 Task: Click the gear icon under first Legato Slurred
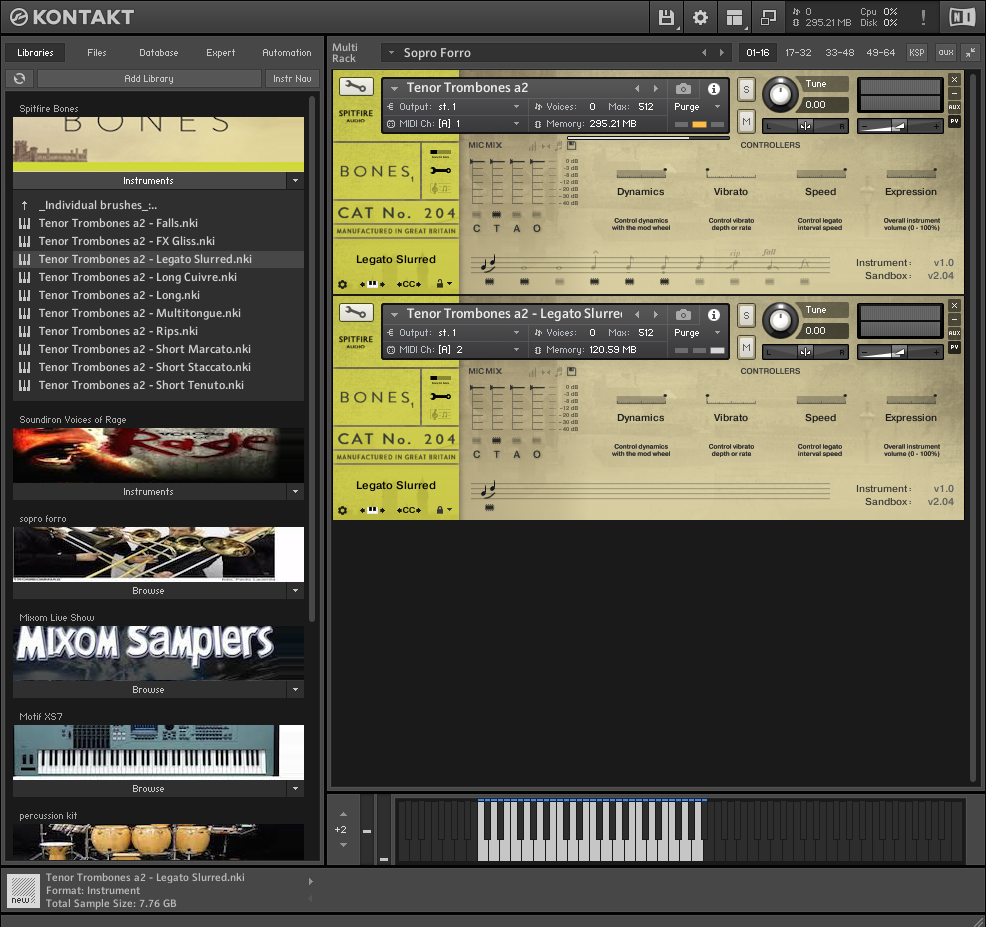coord(342,284)
